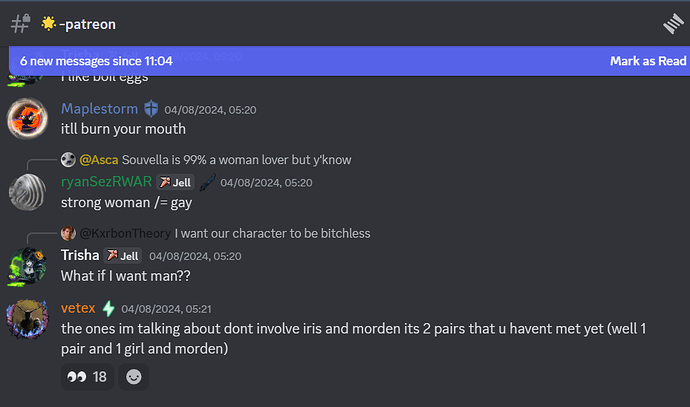Click the role icon beside ryanSezRWAR's Jell tag
The width and height of the screenshot is (690, 407).
(x=208, y=182)
